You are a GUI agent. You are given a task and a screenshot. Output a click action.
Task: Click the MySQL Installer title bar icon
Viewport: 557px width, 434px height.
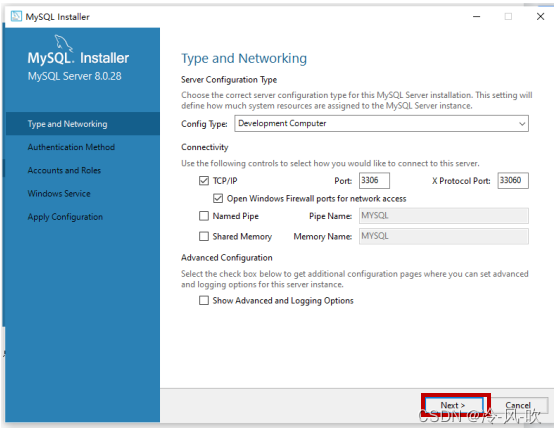click(16, 16)
